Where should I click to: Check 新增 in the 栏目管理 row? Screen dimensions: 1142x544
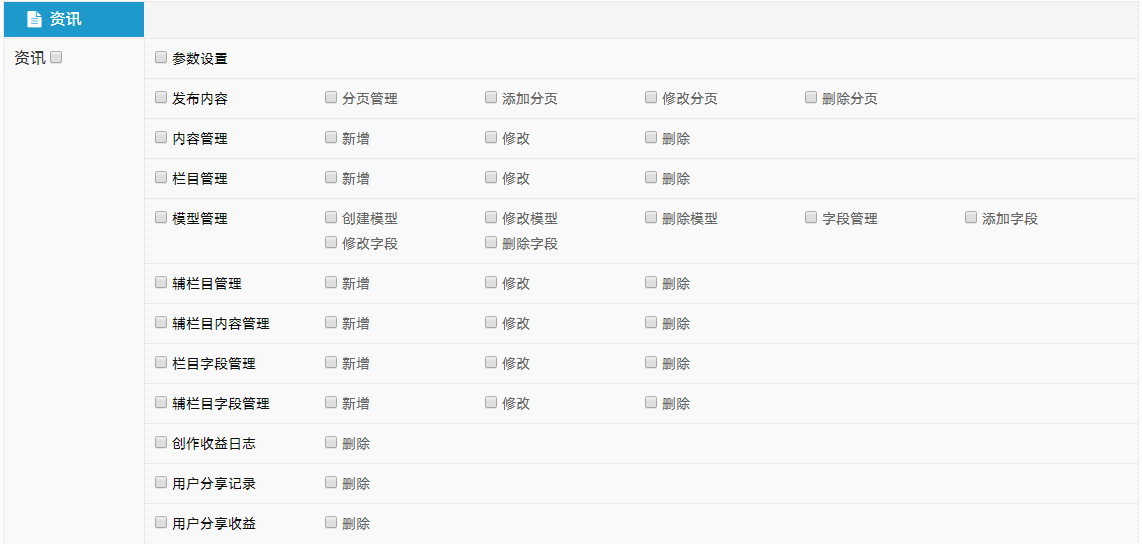[x=331, y=178]
